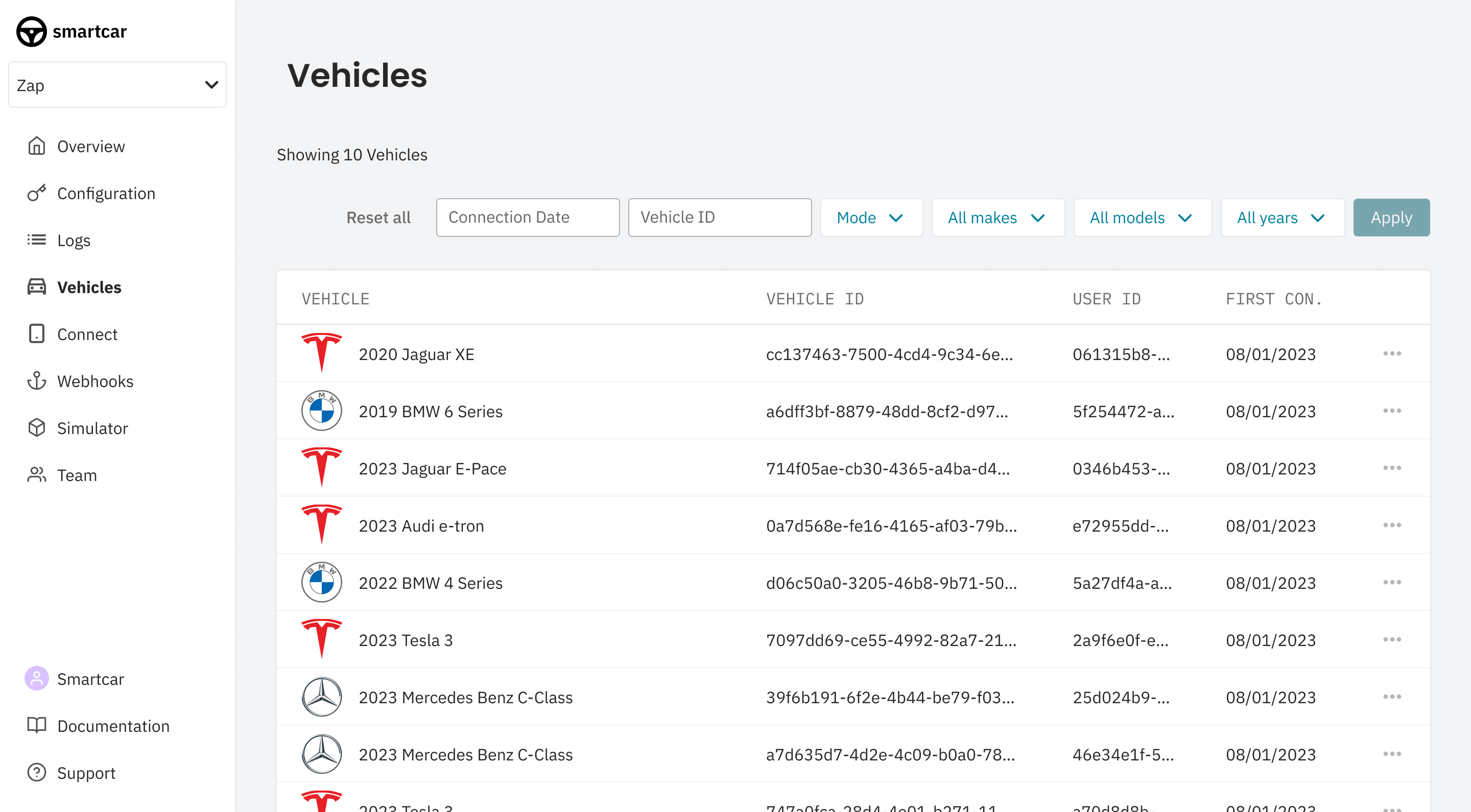Screen dimensions: 1471x812
Task: Open the Mode filter dropdown
Action: (871, 218)
